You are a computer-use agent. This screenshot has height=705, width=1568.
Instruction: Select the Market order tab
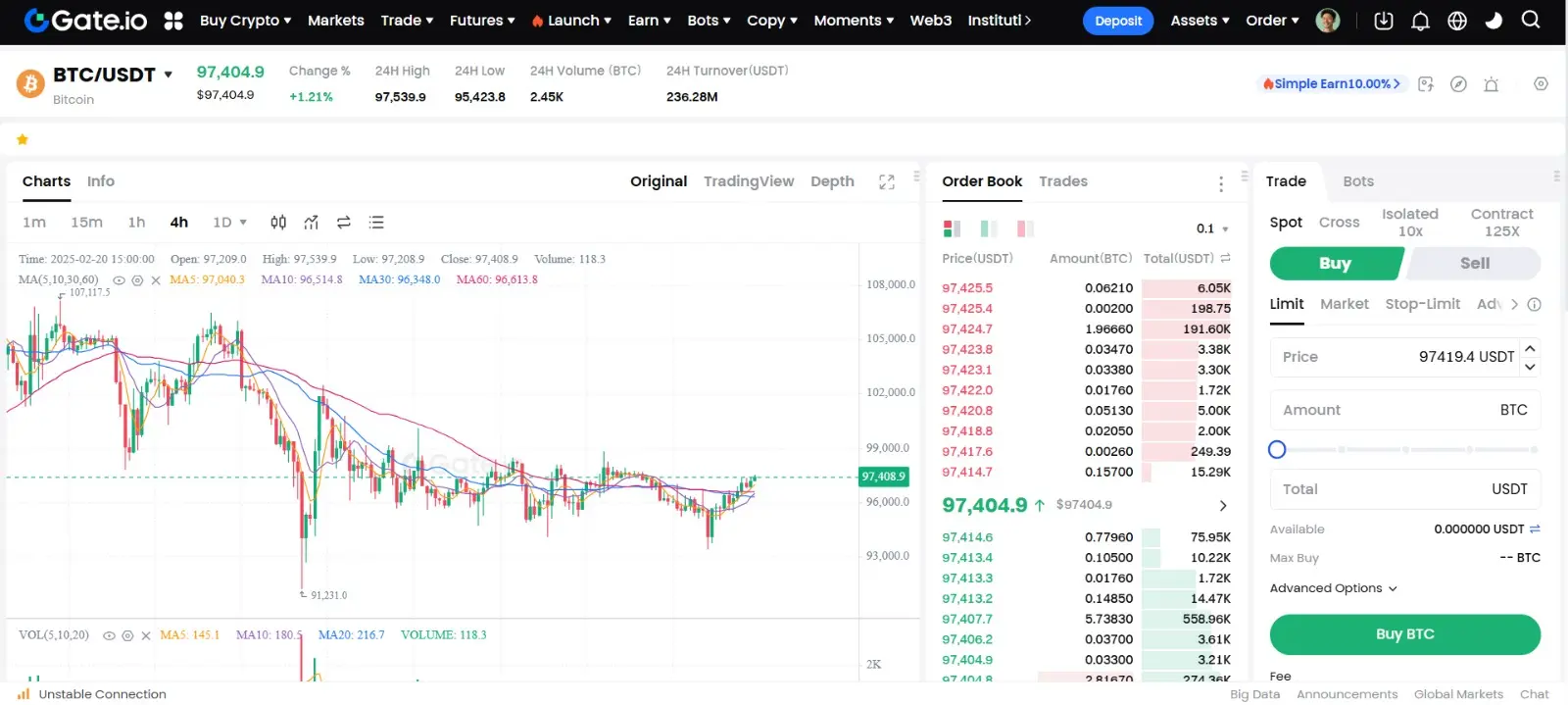pos(1344,304)
